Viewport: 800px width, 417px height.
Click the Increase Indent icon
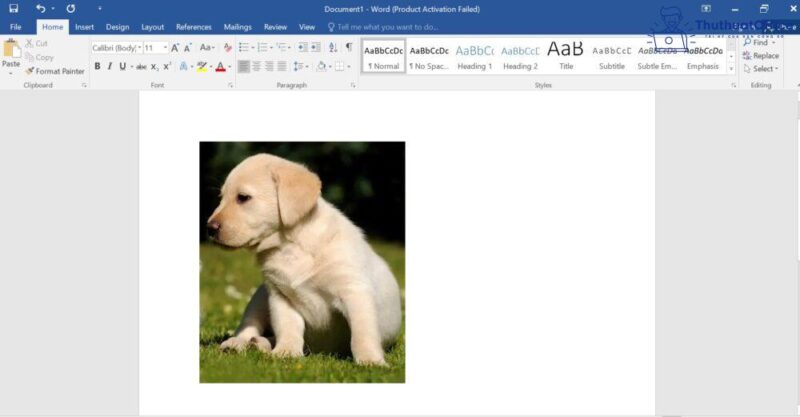316,47
